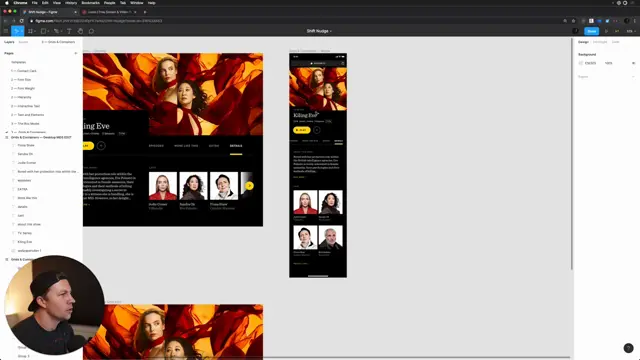Switch to the Assets tab
Viewport: 640px width, 360px height.
23,42
